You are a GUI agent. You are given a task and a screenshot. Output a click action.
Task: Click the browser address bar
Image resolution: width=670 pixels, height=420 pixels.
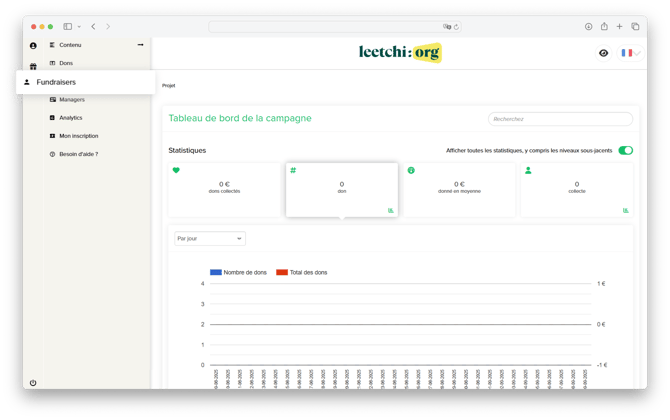click(x=335, y=26)
